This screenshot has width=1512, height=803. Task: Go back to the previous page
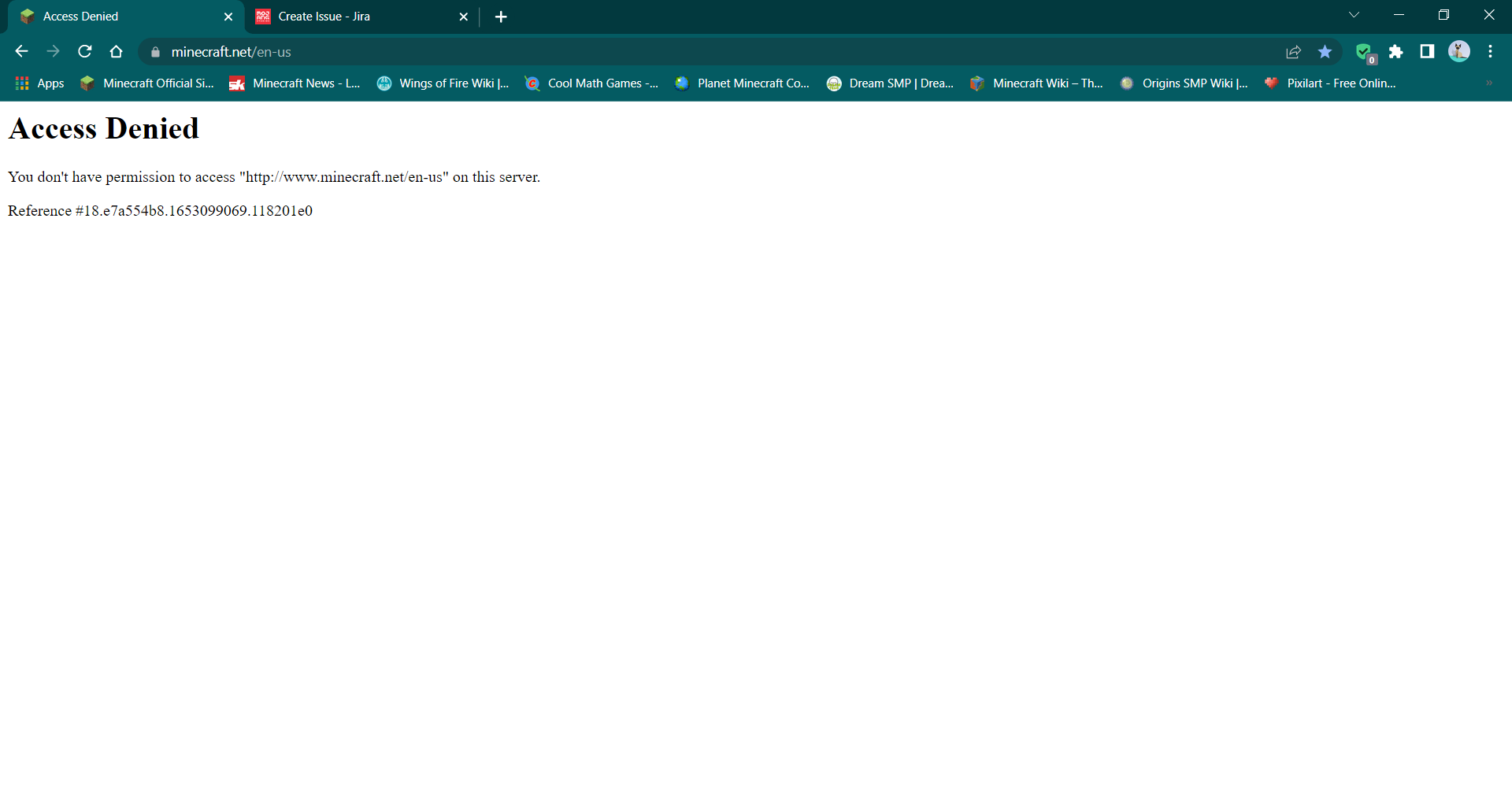click(x=21, y=52)
